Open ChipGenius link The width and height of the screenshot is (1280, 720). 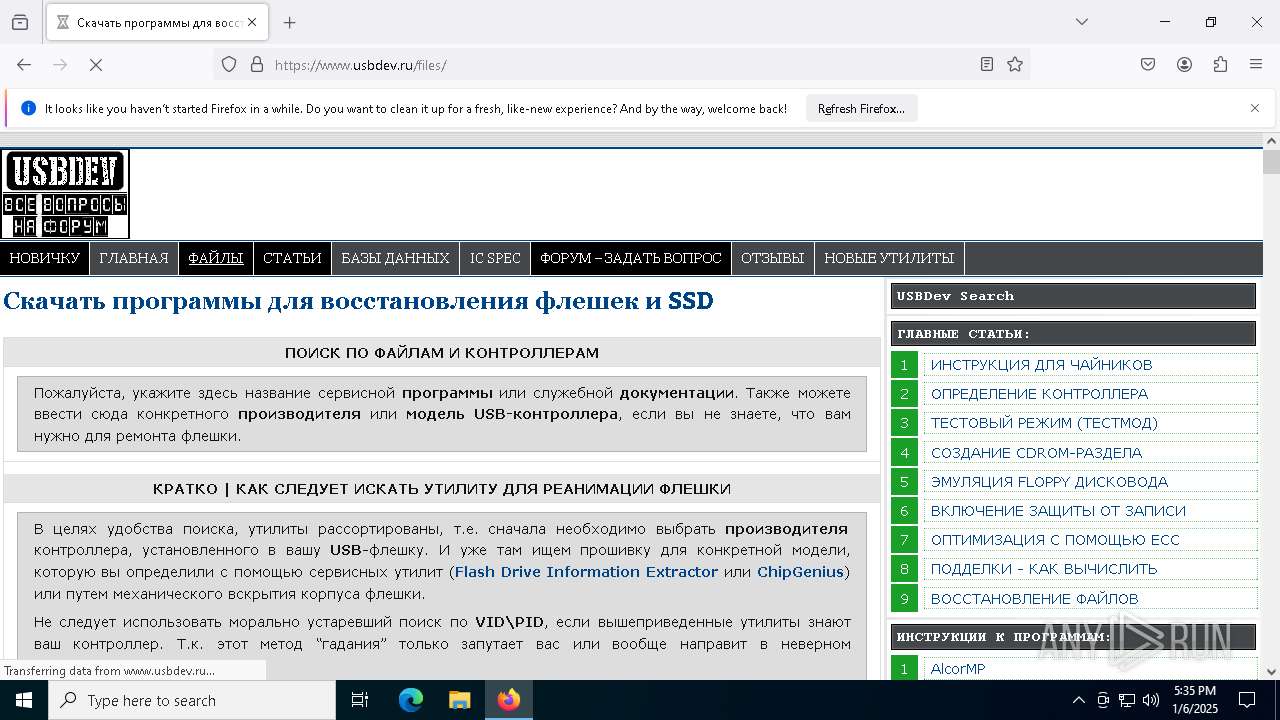(x=800, y=572)
